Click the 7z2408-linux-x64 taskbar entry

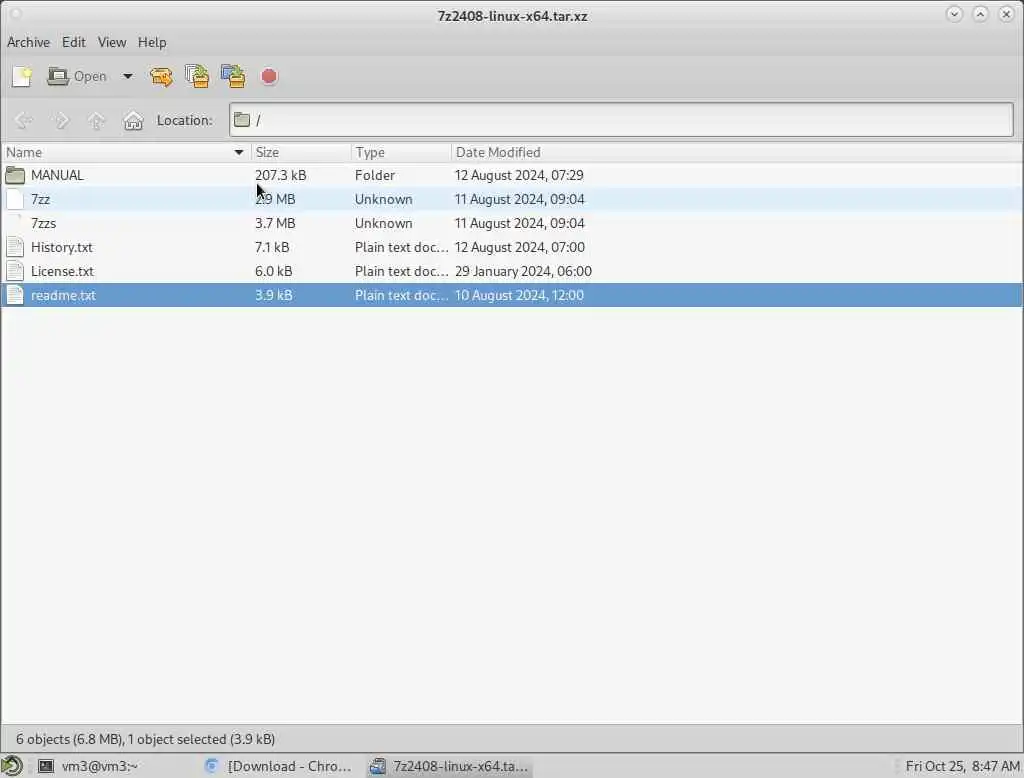click(449, 766)
